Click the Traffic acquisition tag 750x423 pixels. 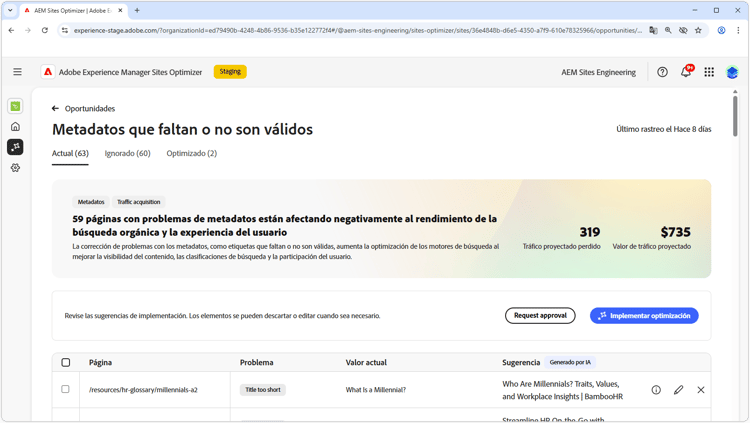(x=139, y=202)
